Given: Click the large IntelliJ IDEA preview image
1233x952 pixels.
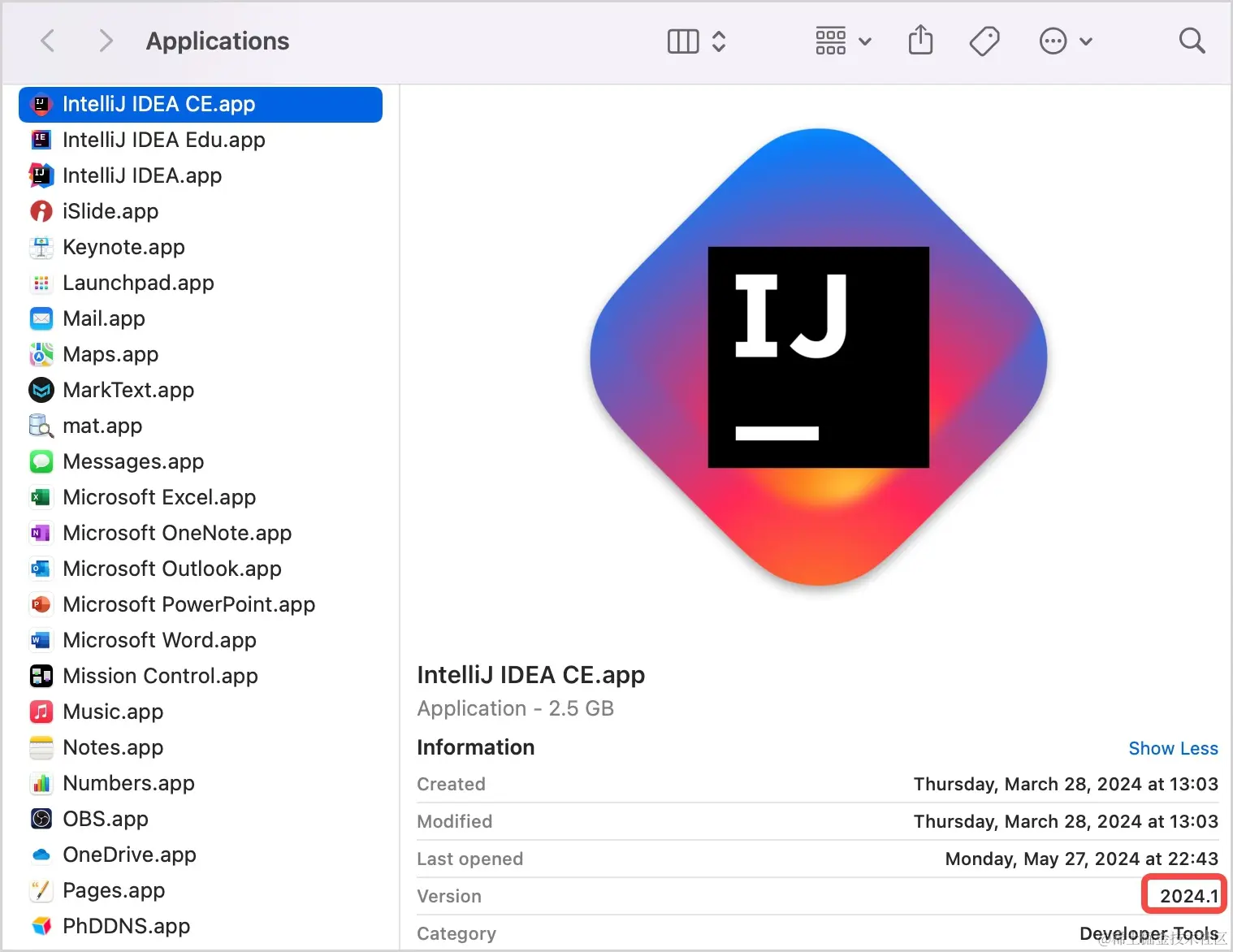Looking at the screenshot, I should click(x=819, y=357).
